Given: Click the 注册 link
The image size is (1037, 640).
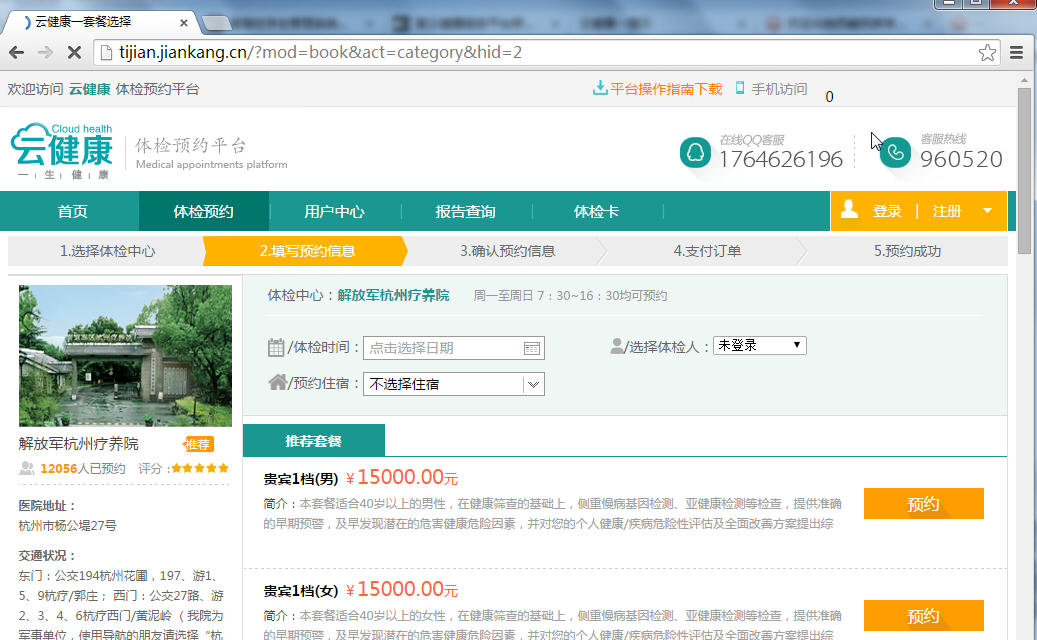Looking at the screenshot, I should point(946,211).
